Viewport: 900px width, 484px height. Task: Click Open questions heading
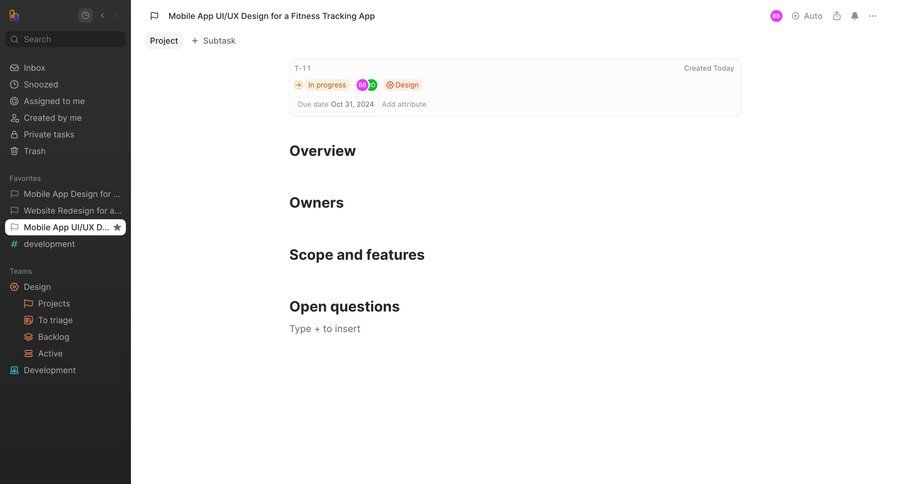[344, 307]
